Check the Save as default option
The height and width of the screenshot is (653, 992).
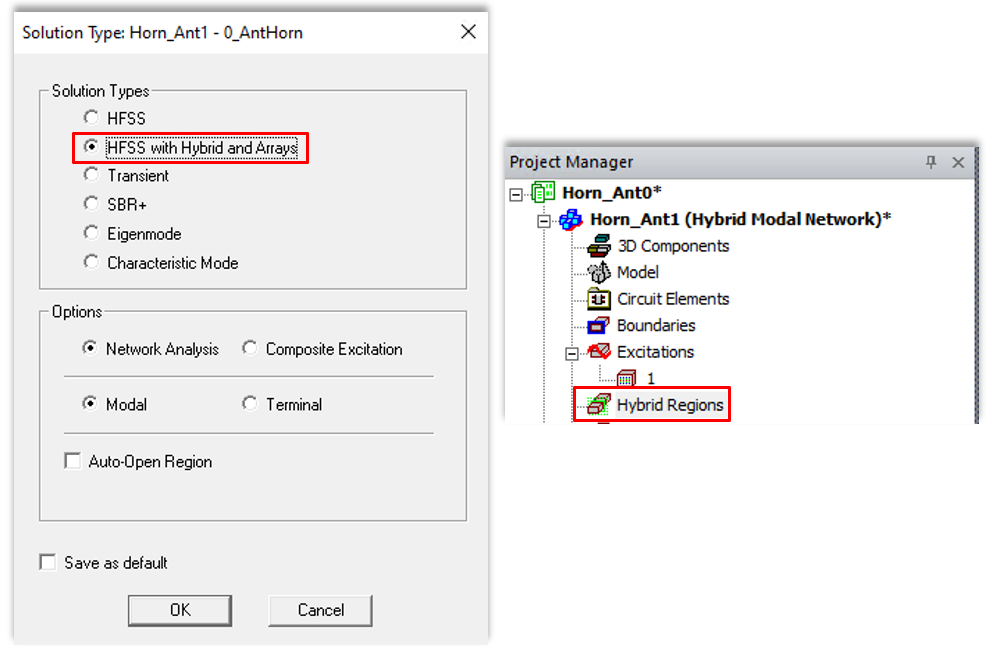[48, 563]
